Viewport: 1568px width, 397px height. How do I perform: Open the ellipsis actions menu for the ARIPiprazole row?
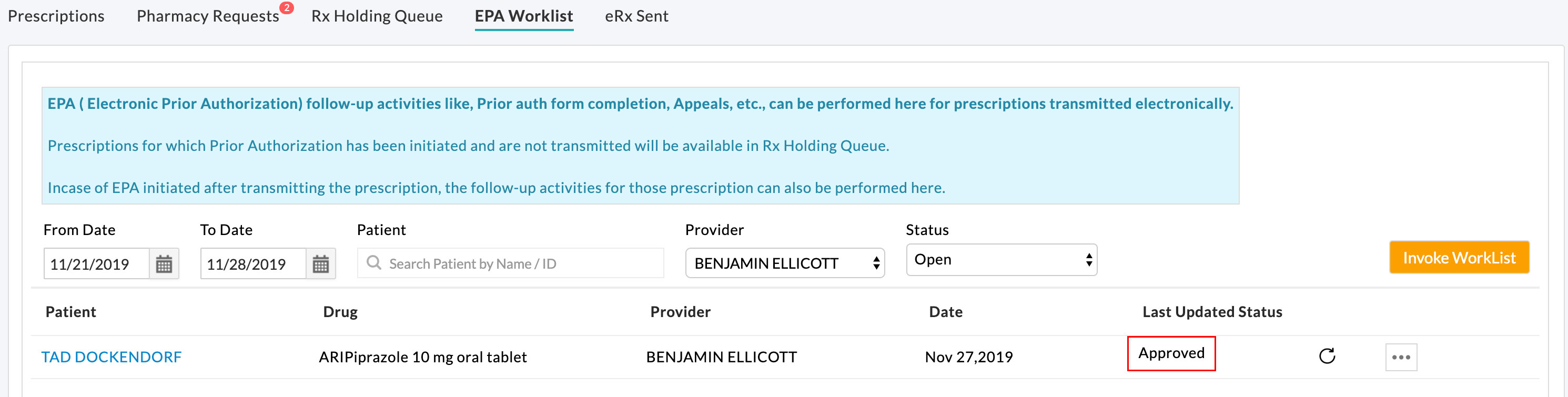click(1401, 357)
